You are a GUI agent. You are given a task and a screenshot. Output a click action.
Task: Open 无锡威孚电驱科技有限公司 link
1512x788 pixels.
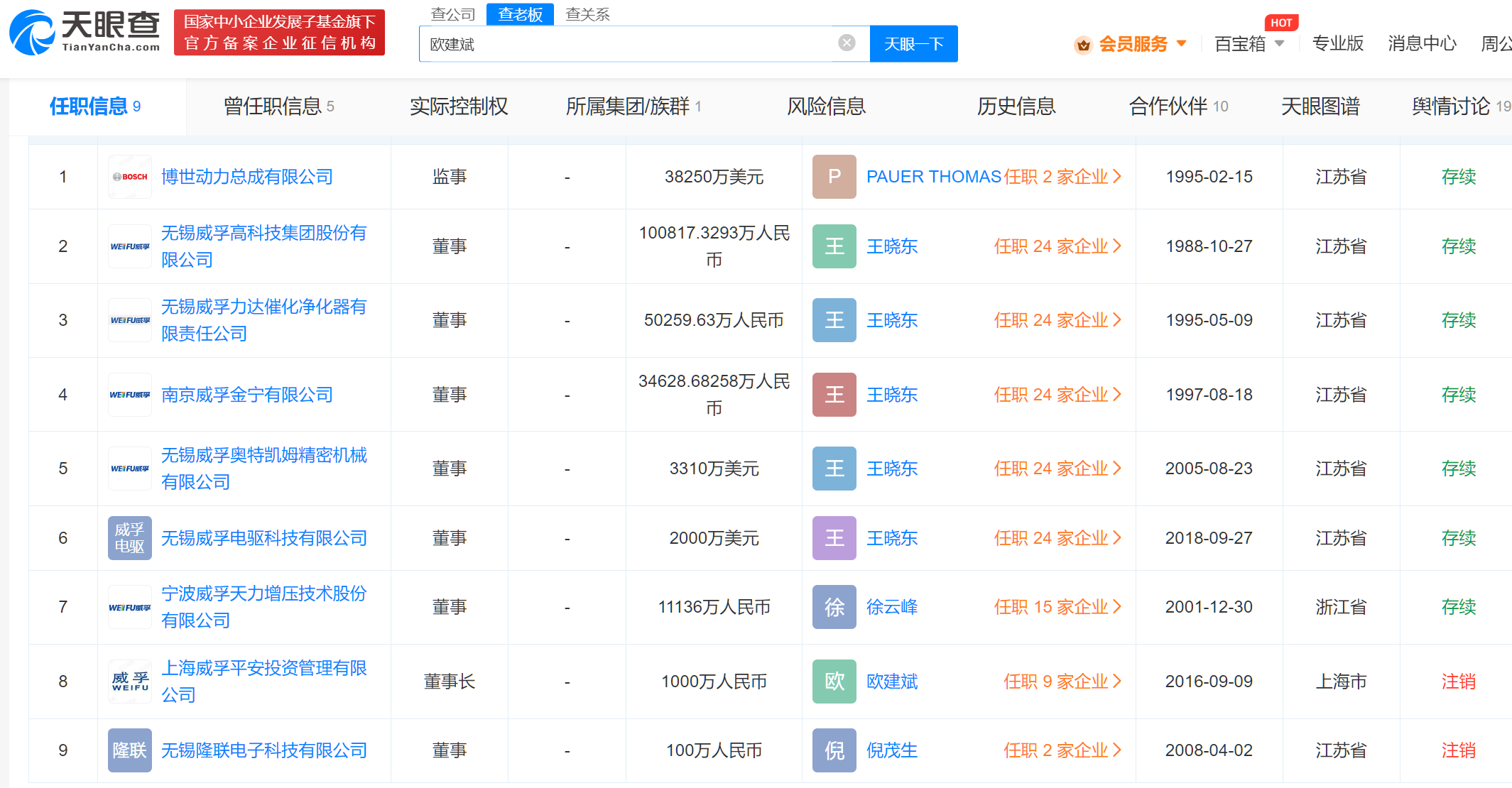[x=264, y=538]
